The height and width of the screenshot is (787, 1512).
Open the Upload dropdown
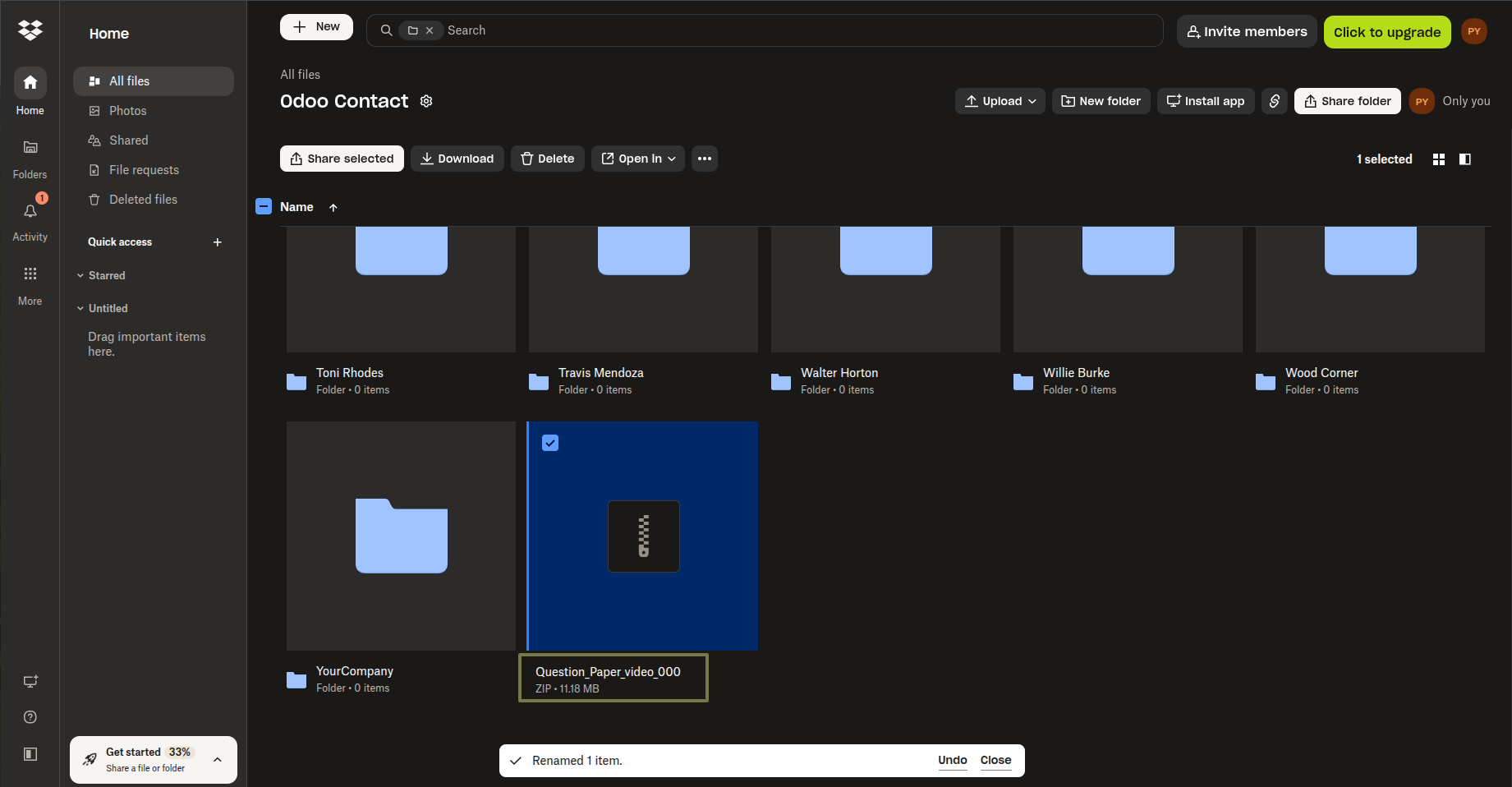click(1000, 101)
